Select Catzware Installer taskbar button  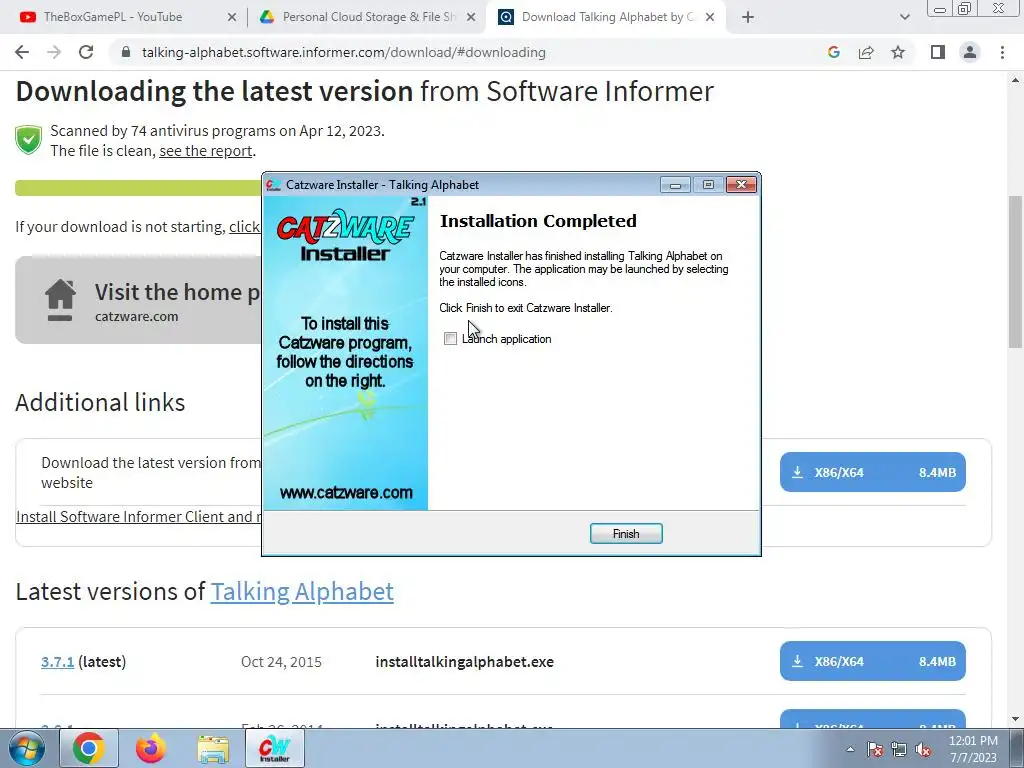275,748
